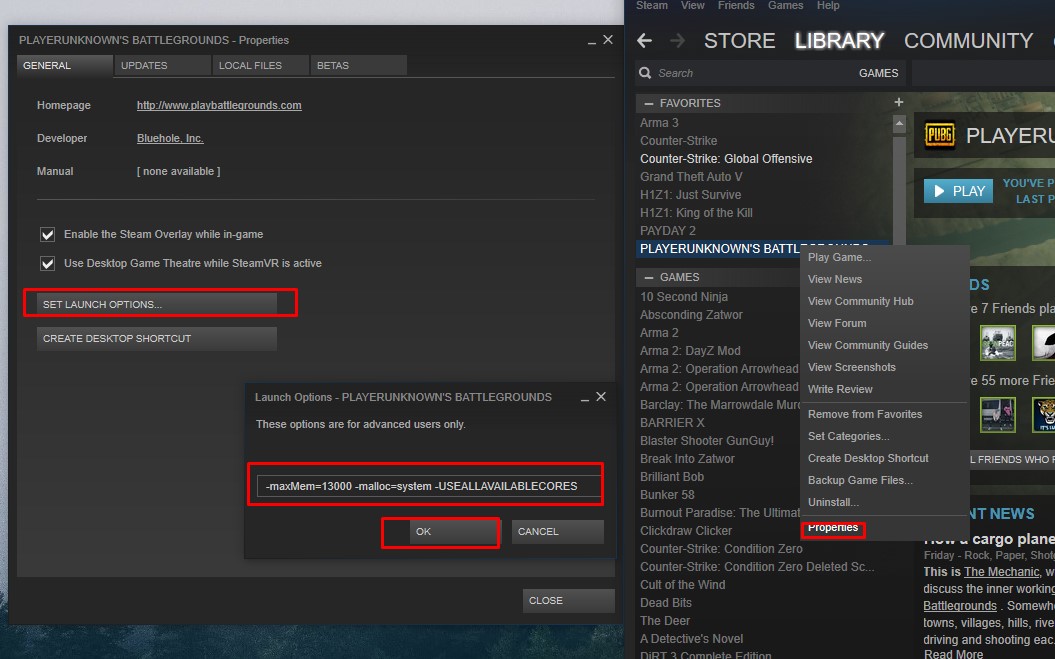
Task: Click the library list scroll-up arrow
Action: (899, 123)
